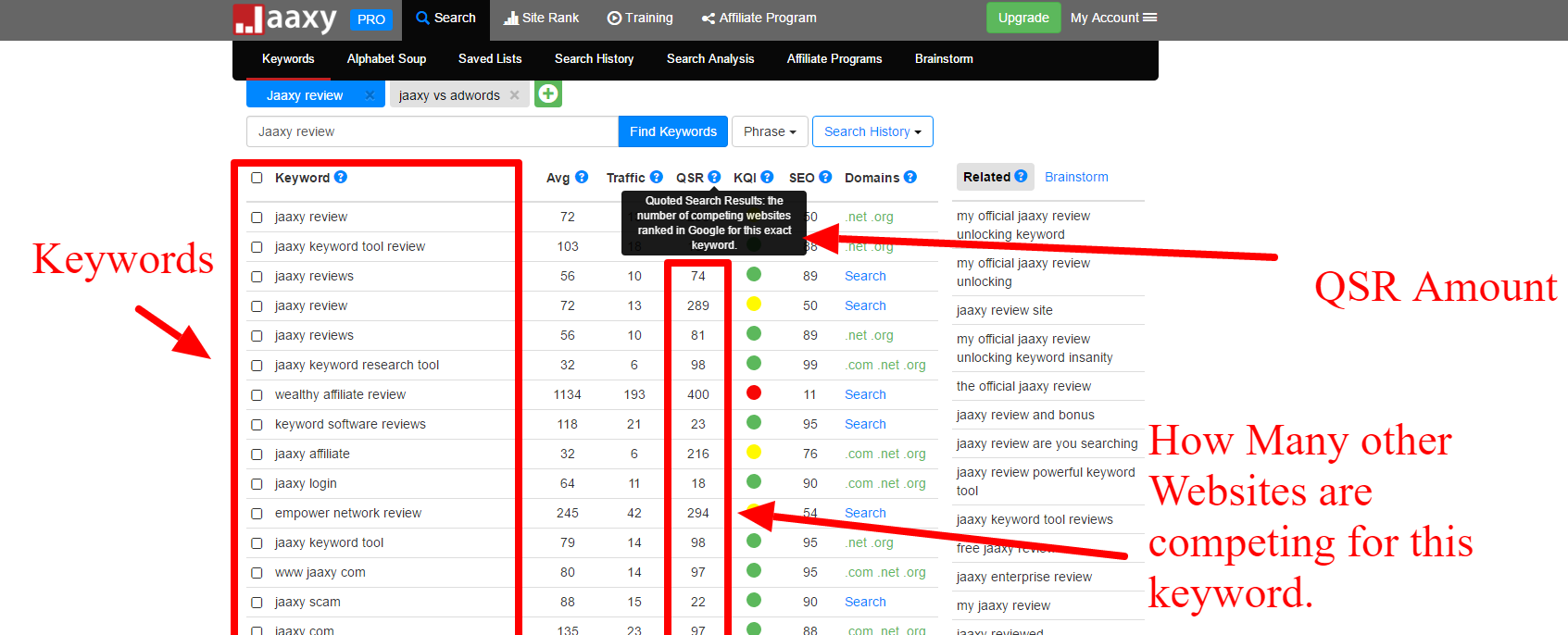1568x635 pixels.
Task: Close the Jaaxy review search tab
Action: coord(370,95)
